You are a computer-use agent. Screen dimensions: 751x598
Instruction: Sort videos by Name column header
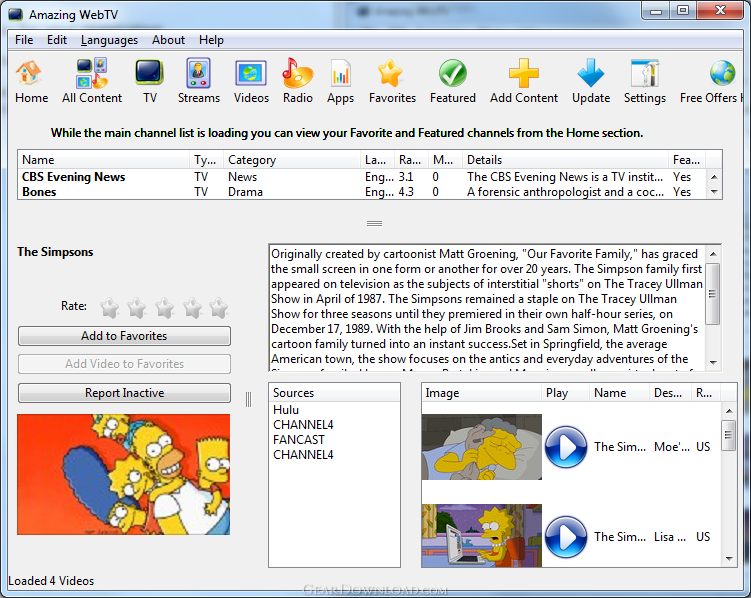(x=620, y=393)
